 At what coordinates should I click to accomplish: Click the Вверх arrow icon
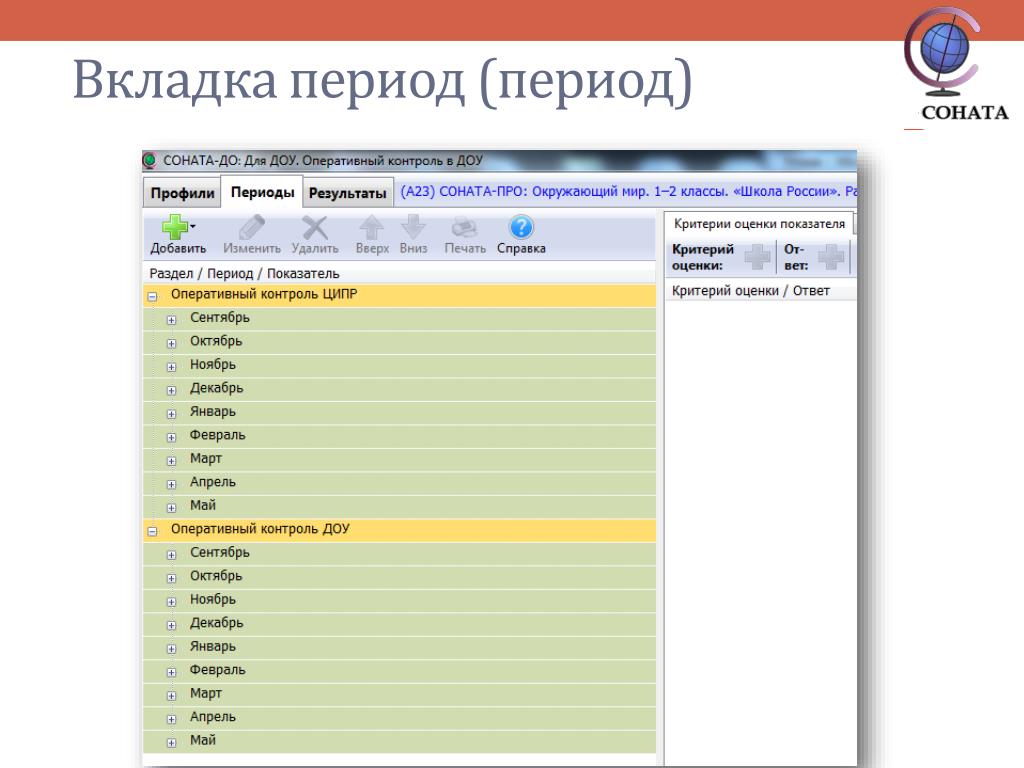click(x=372, y=227)
